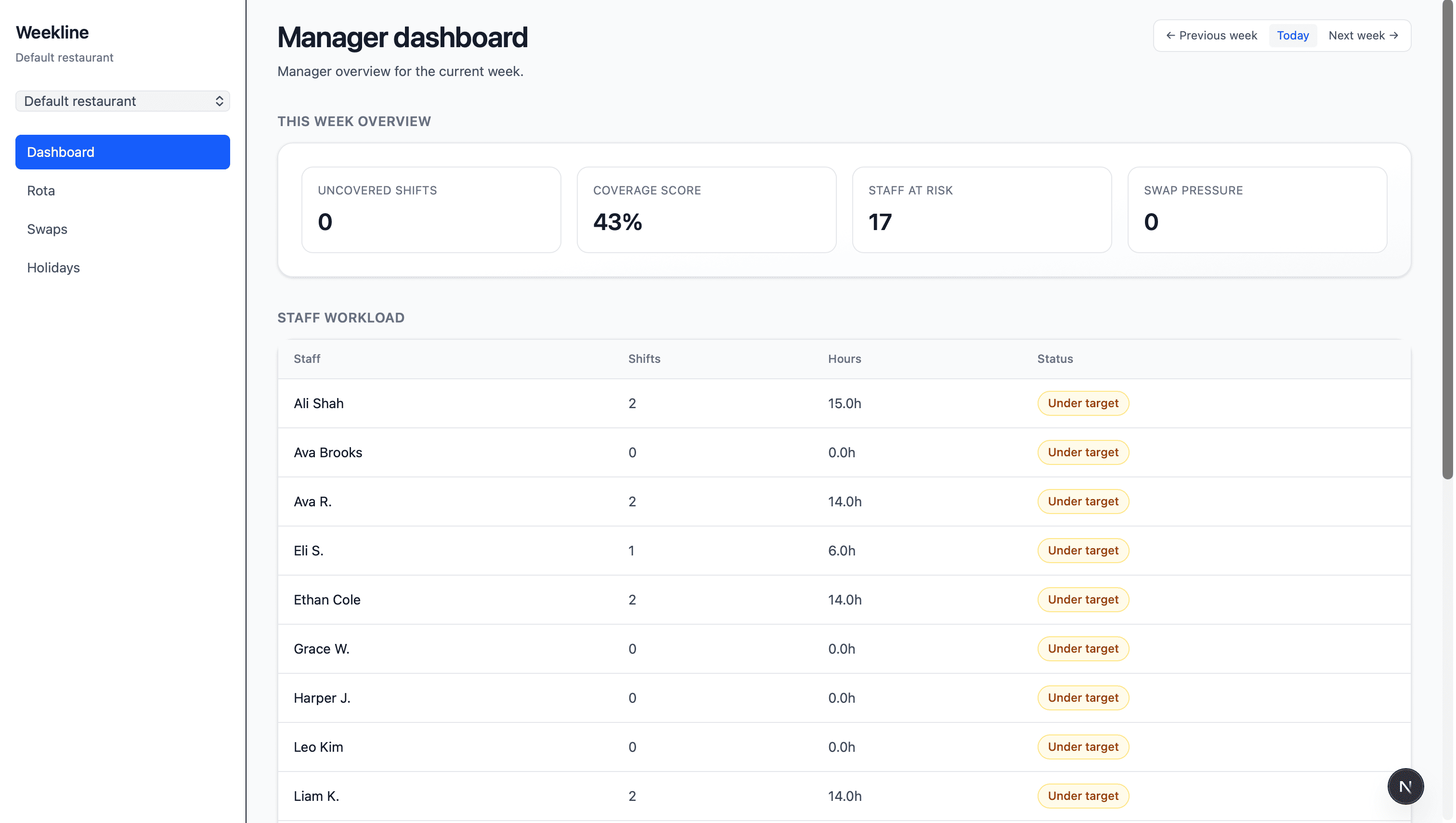Click the Today button
This screenshot has width=1456, height=823.
point(1293,35)
